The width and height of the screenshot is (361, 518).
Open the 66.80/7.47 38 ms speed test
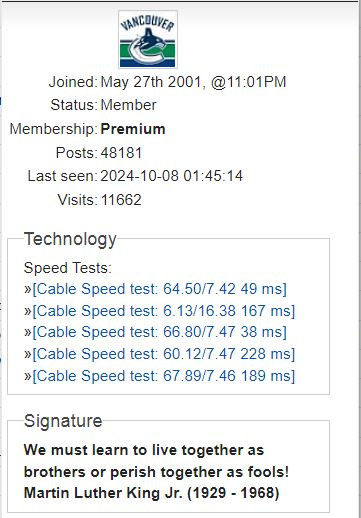(x=159, y=332)
